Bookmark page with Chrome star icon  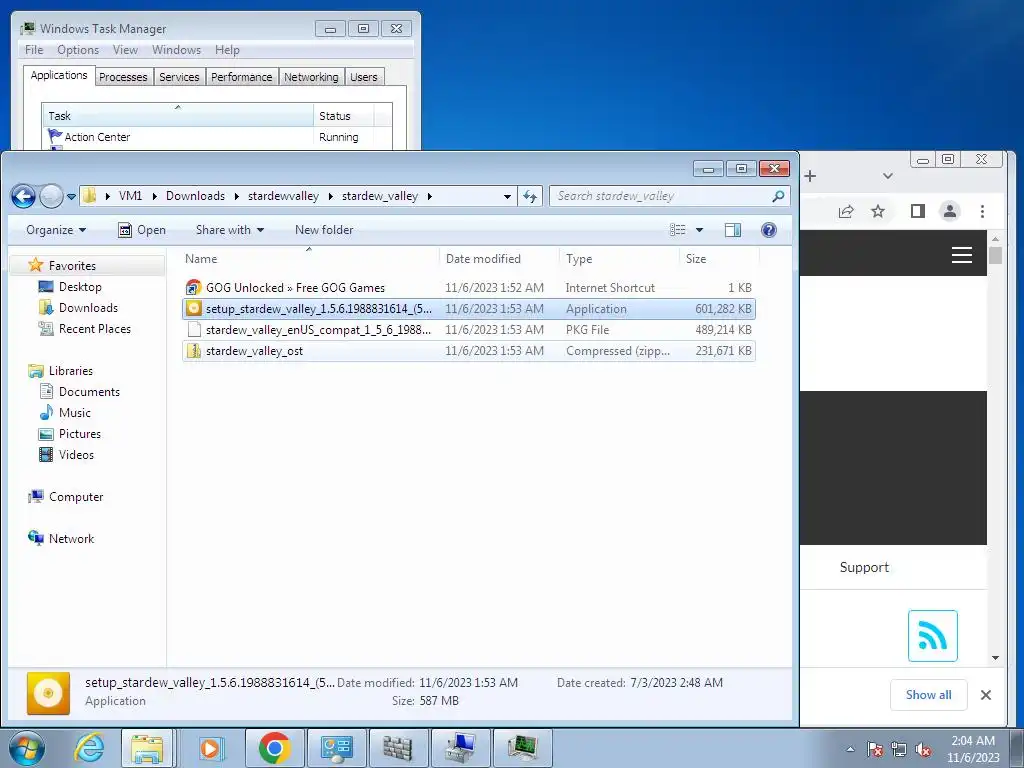pyautogui.click(x=878, y=211)
